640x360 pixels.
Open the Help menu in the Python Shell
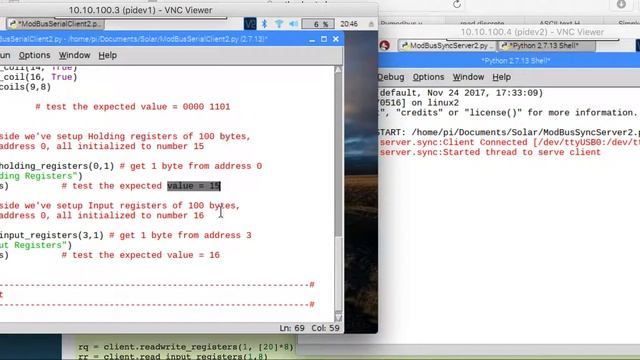[501, 77]
